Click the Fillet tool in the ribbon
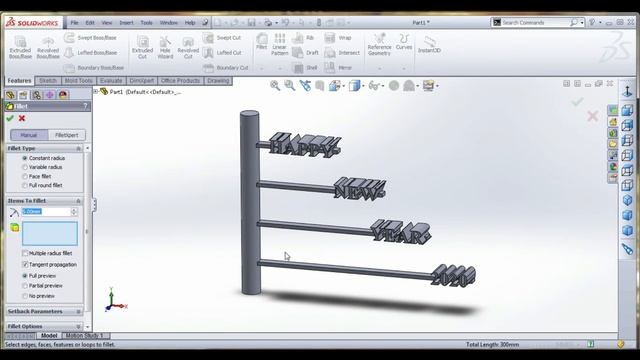The height and width of the screenshot is (360, 640). click(262, 42)
